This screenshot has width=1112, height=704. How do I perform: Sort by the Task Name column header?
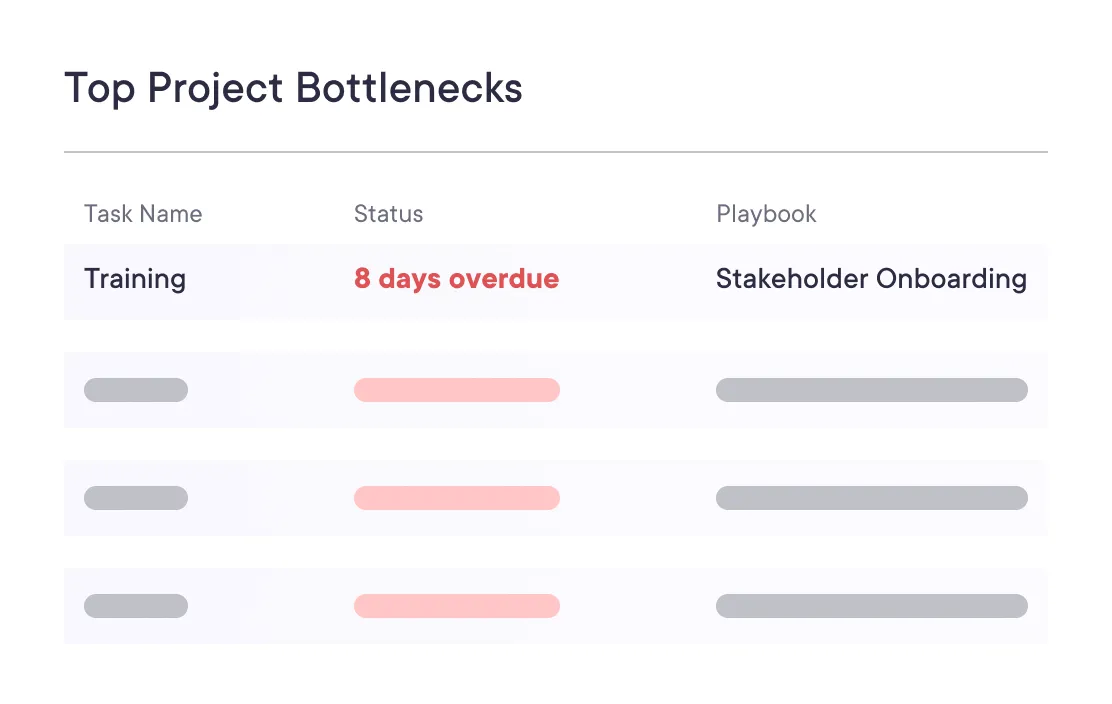(143, 214)
